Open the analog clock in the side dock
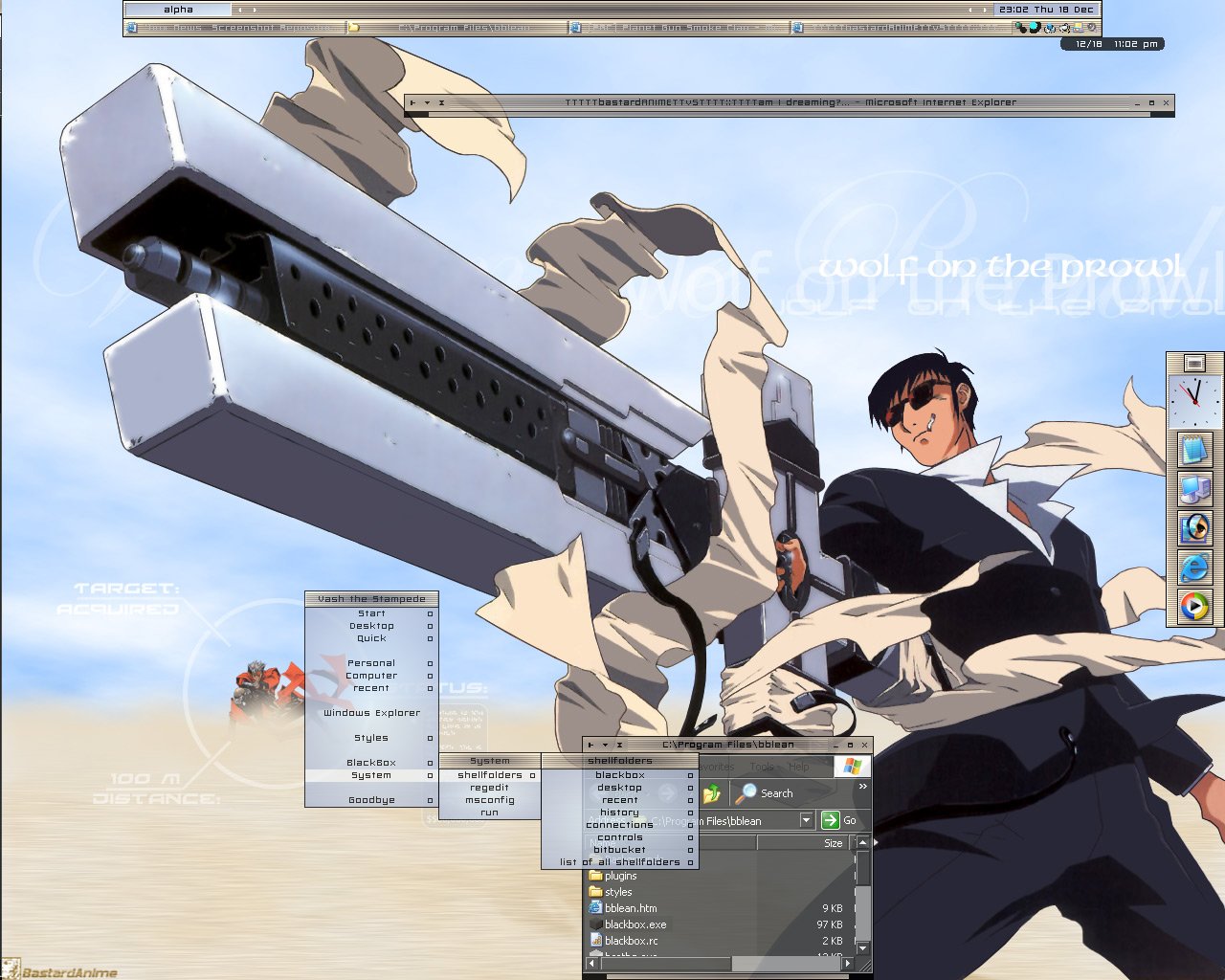The width and height of the screenshot is (1225, 980). click(1194, 401)
